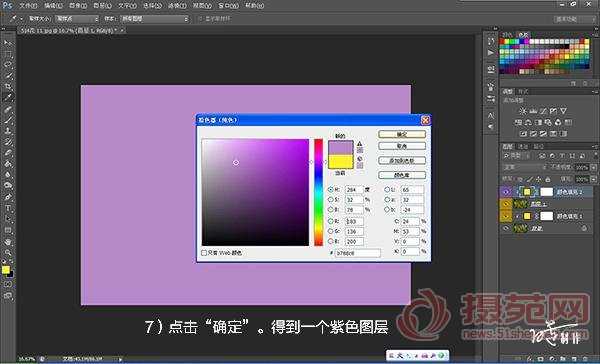Select the Horizontal Type tool
The image size is (600, 364).
pos(8,208)
